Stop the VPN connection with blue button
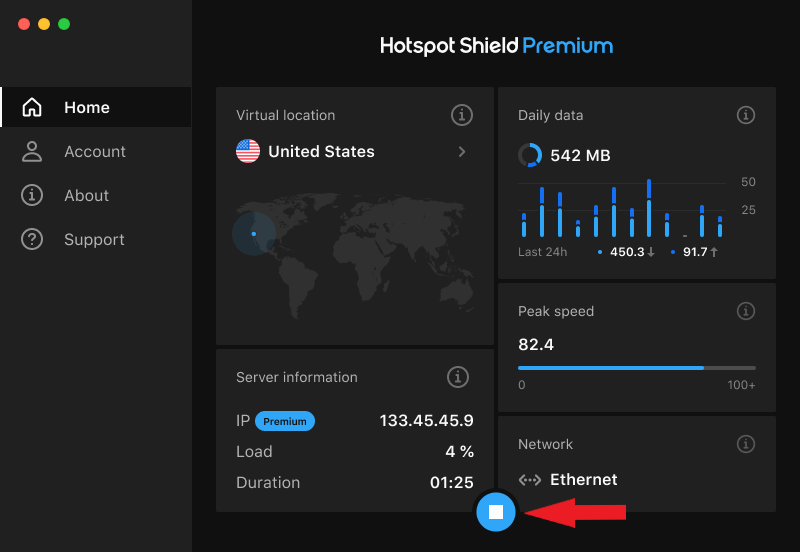The width and height of the screenshot is (800, 552). point(495,512)
